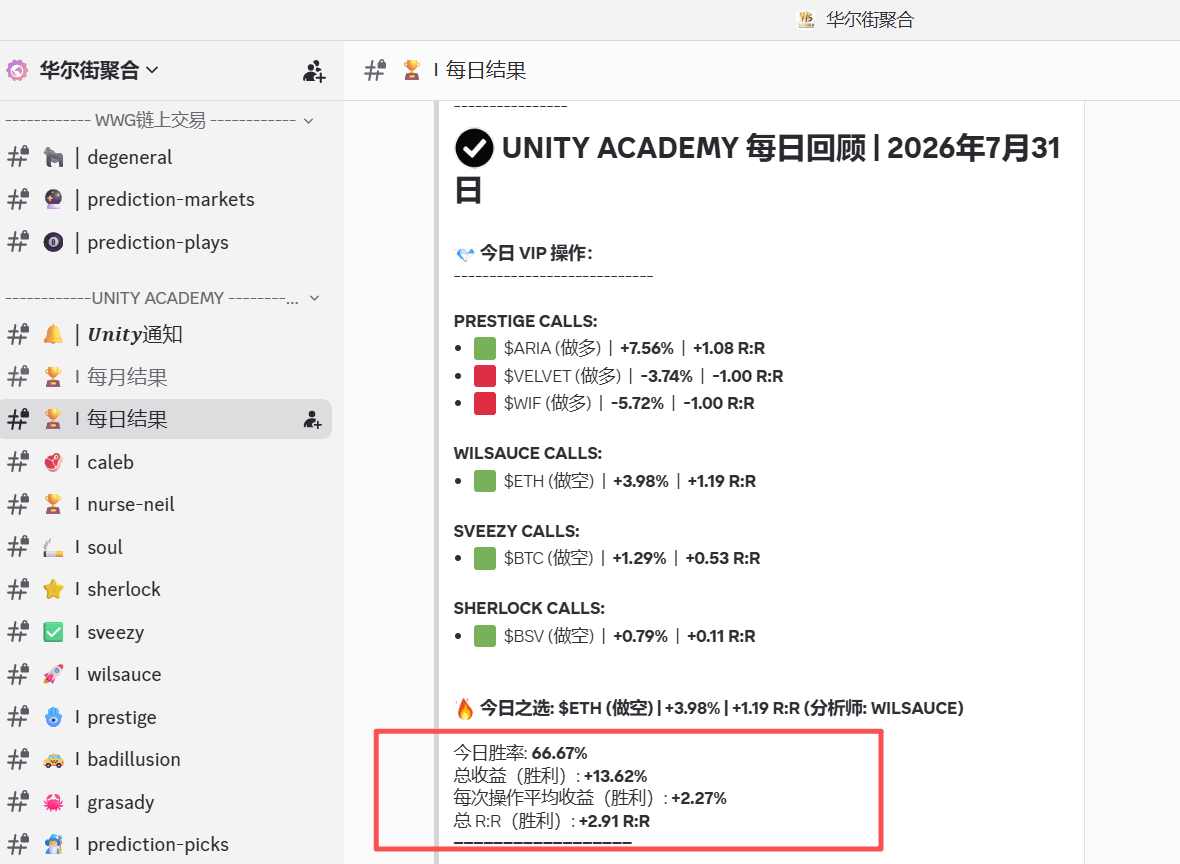Screen dimensions: 1180x864
Task: Click the meat emoji on caleb row
Action: pyautogui.click(x=53, y=462)
